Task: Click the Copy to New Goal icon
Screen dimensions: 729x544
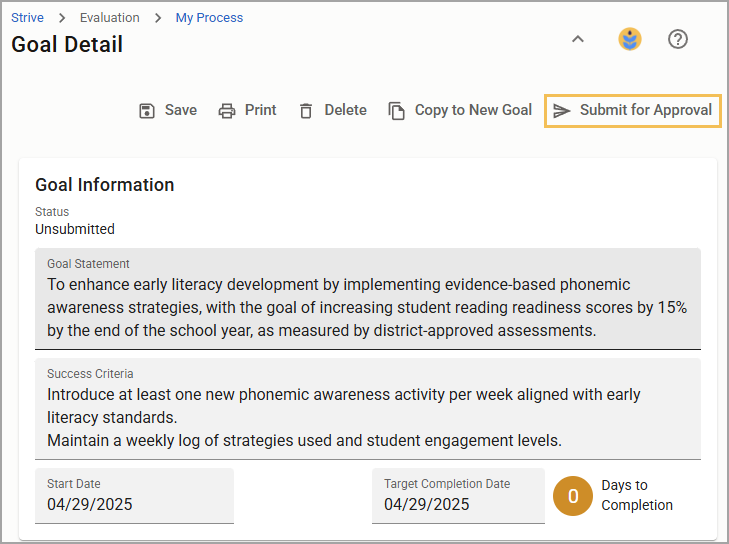Action: point(397,111)
